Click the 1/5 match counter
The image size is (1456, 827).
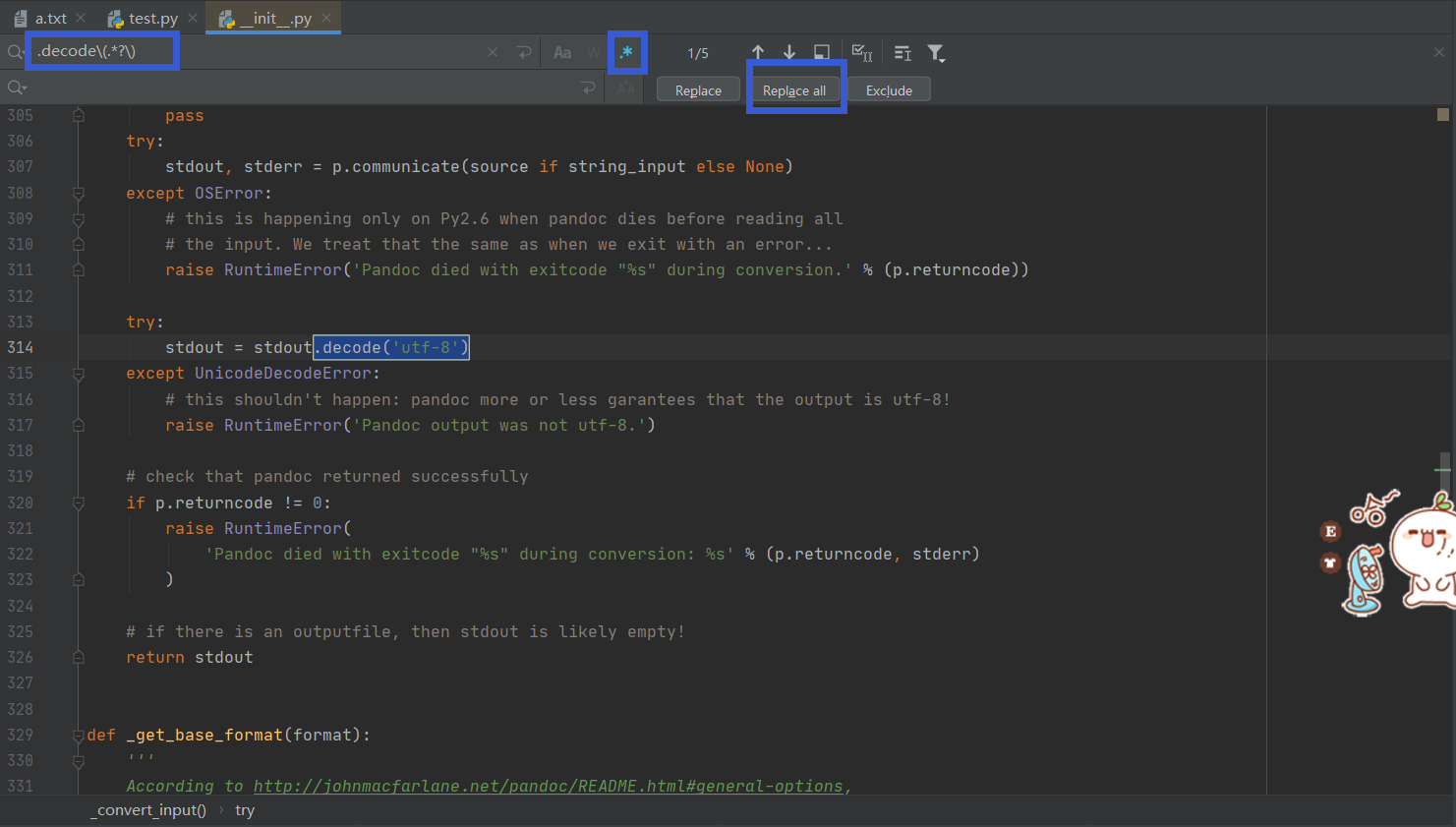tap(698, 53)
